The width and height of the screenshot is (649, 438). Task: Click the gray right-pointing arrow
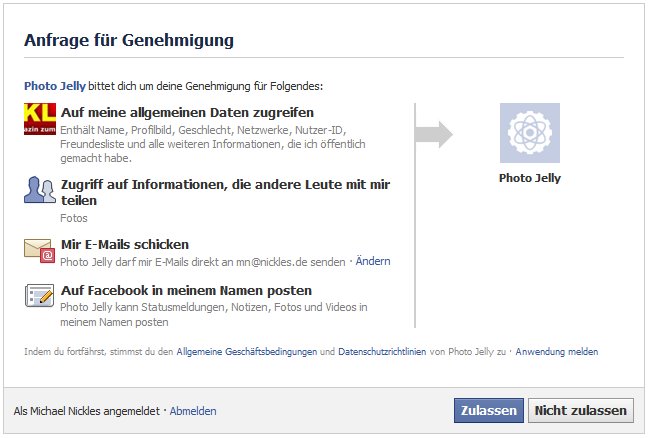click(434, 135)
